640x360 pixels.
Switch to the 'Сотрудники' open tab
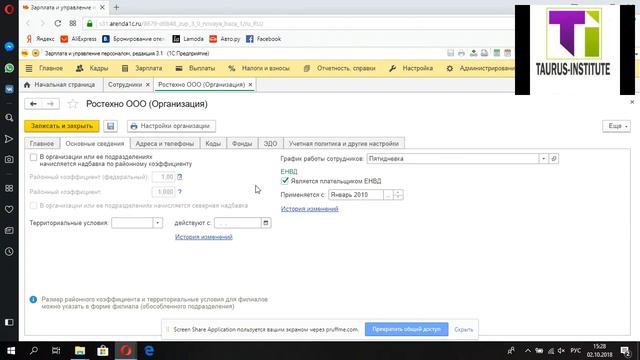(125, 85)
